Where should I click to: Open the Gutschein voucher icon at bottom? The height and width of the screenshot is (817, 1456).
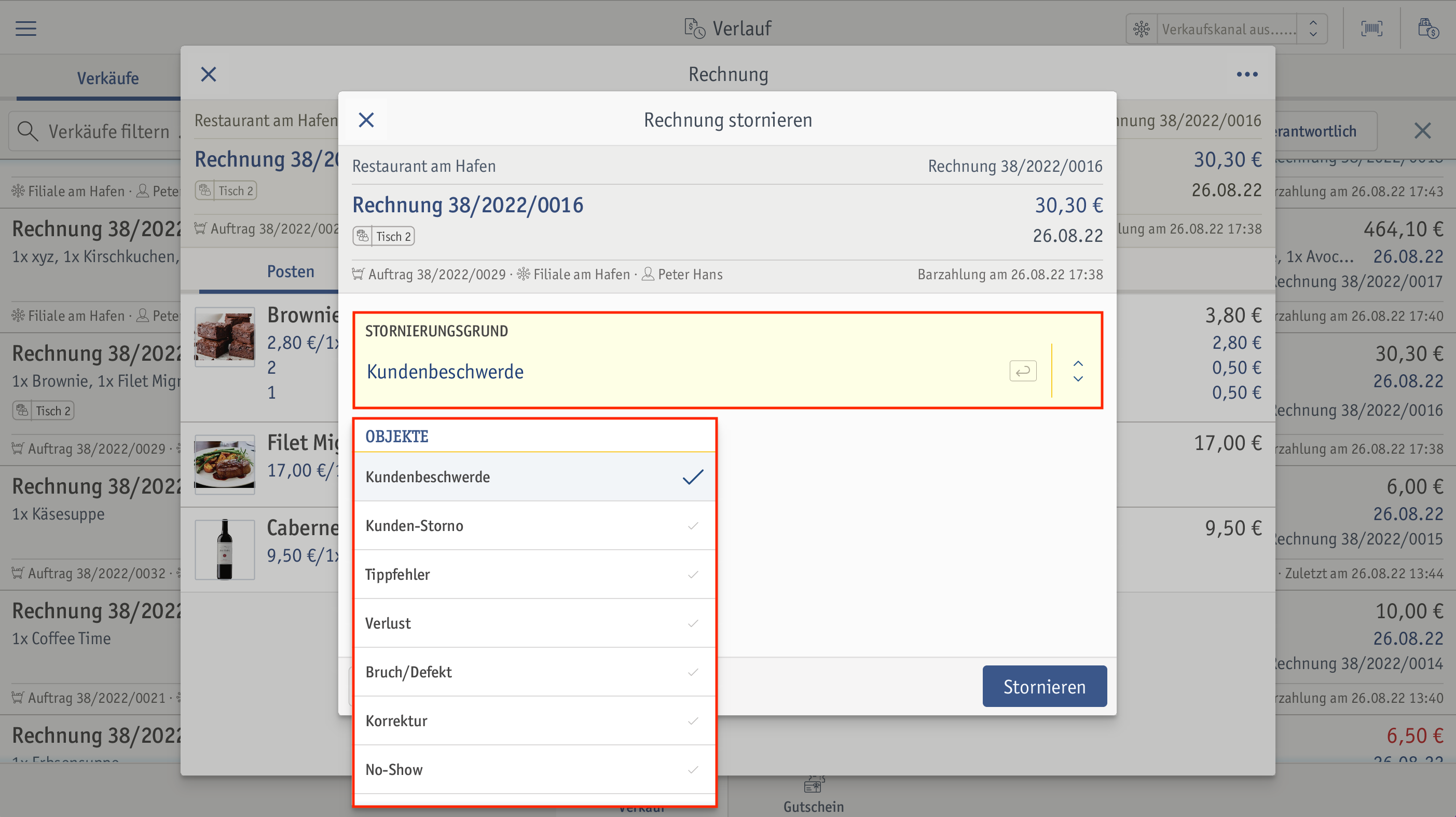813,785
